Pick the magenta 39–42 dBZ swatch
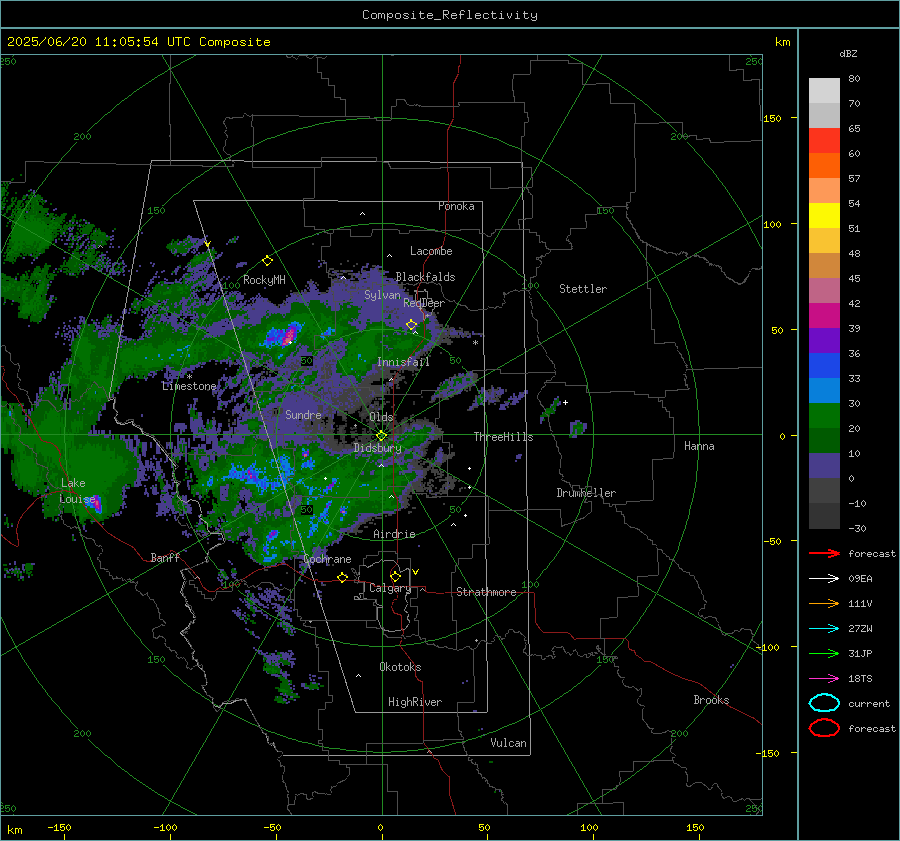Image resolution: width=900 pixels, height=841 pixels. click(824, 315)
